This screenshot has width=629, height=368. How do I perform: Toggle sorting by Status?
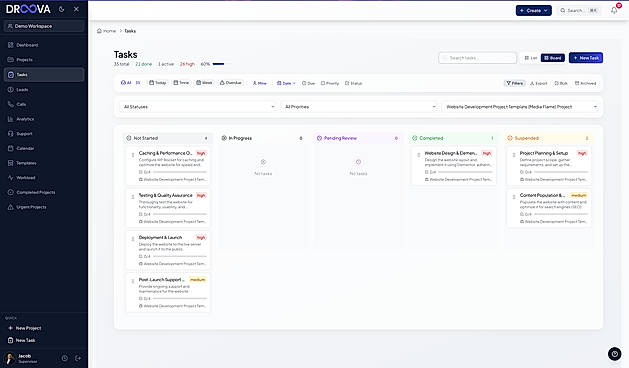click(x=353, y=83)
